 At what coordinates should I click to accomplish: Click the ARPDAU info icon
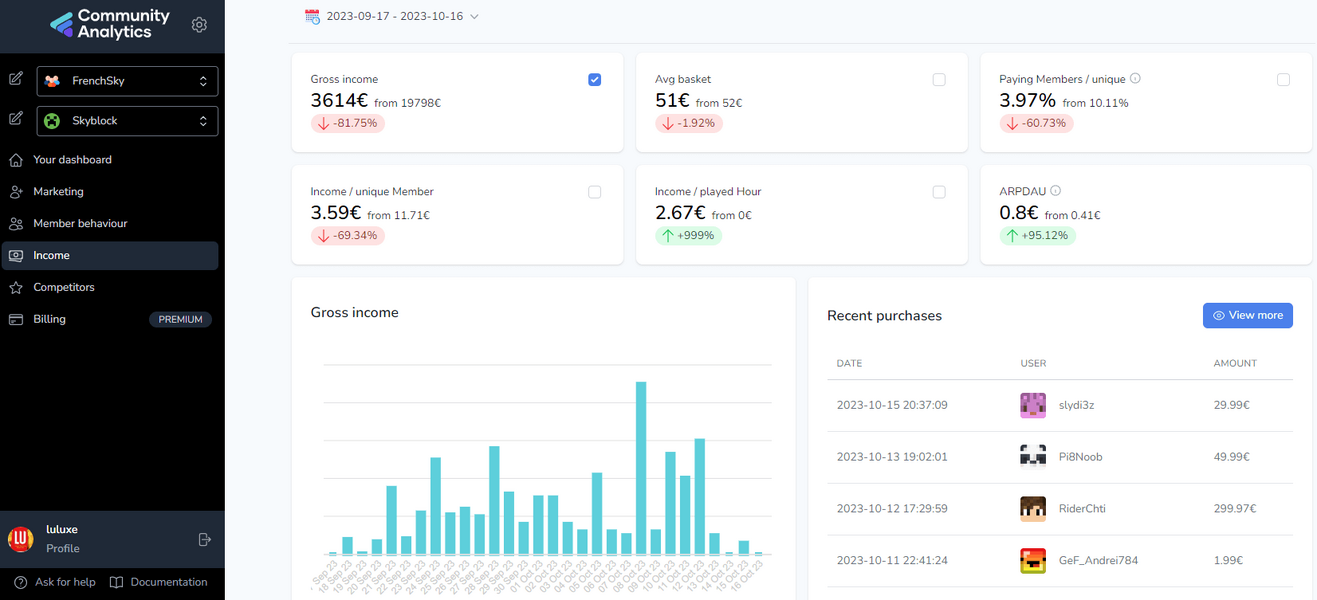coord(1055,191)
